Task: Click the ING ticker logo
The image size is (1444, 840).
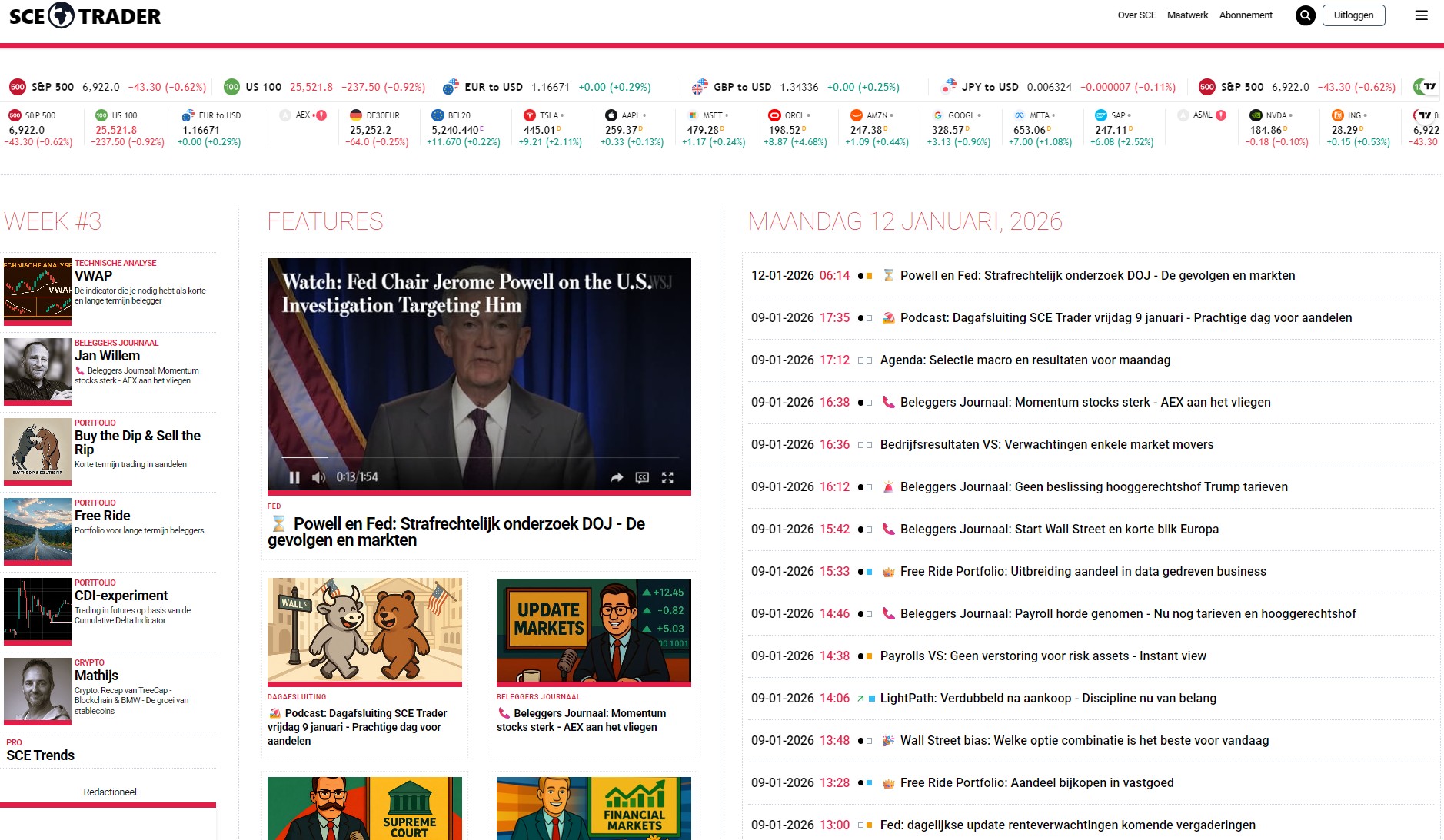Action: point(1338,115)
